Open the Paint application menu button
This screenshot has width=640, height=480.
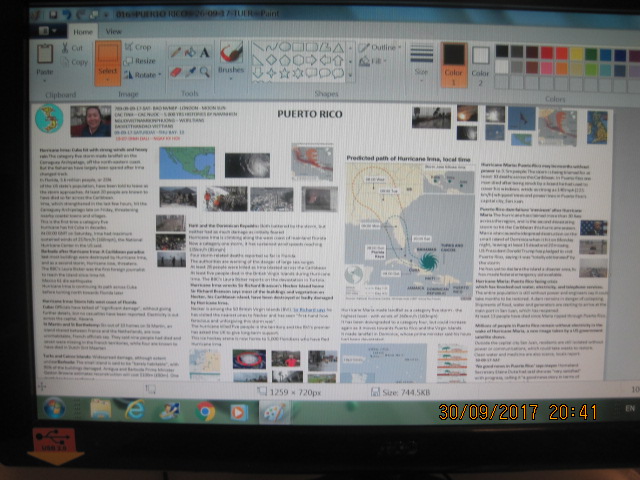[47, 31]
